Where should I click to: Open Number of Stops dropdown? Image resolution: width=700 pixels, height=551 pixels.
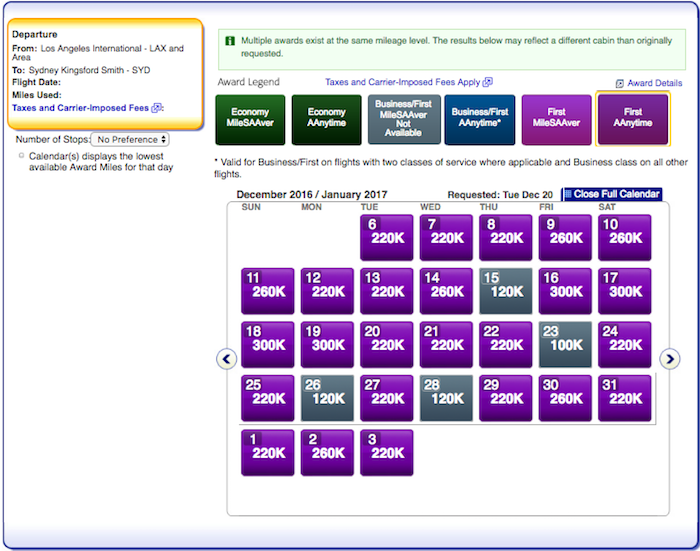[130, 139]
